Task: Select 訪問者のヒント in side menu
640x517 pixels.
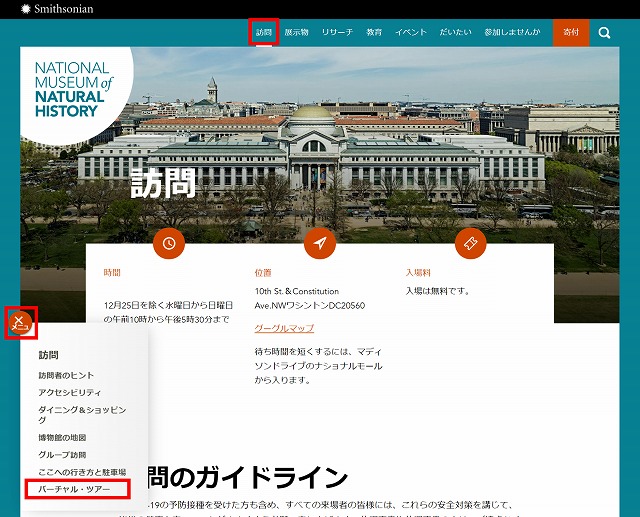Action: tap(66, 375)
